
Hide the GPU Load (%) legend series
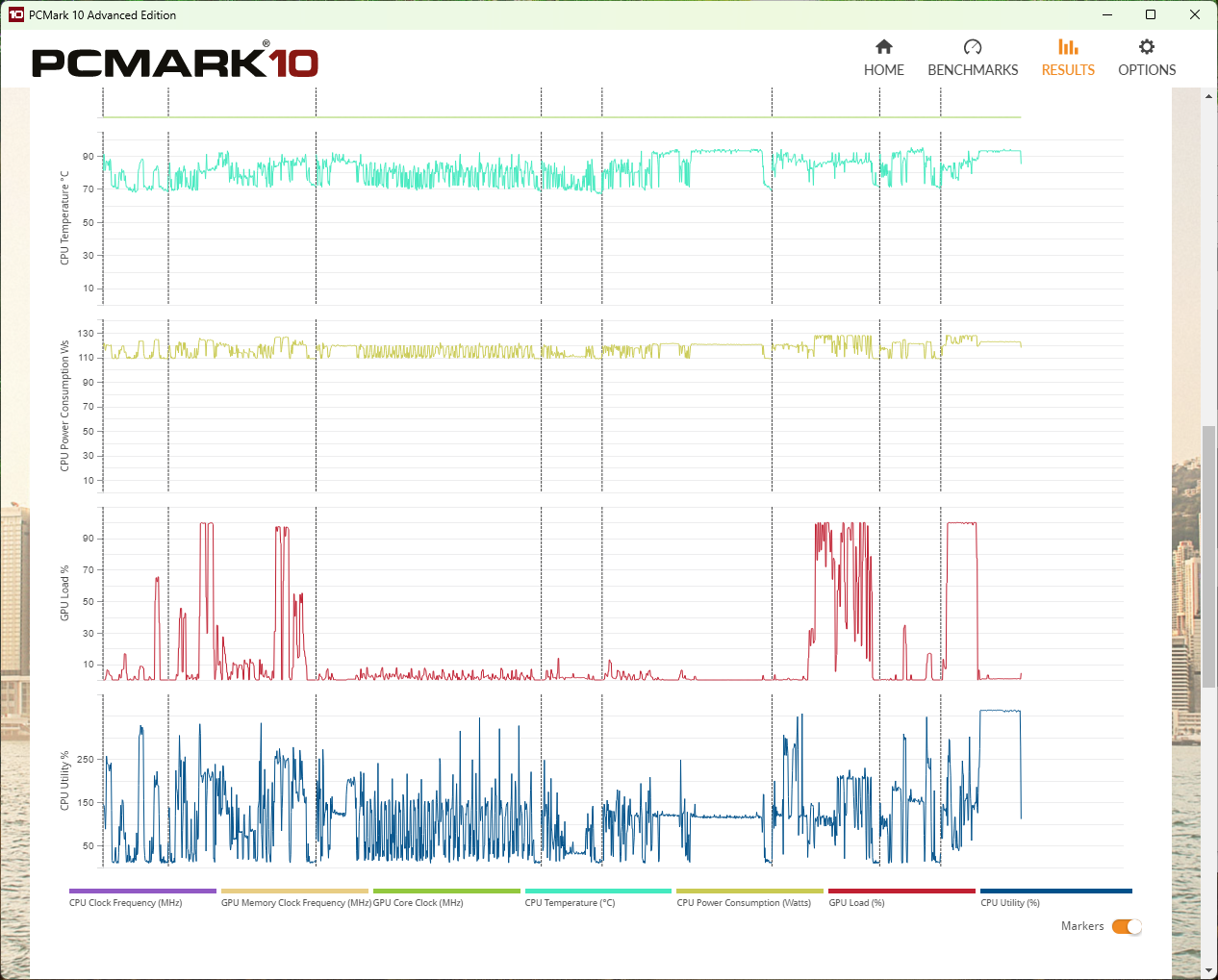pyautogui.click(x=856, y=902)
